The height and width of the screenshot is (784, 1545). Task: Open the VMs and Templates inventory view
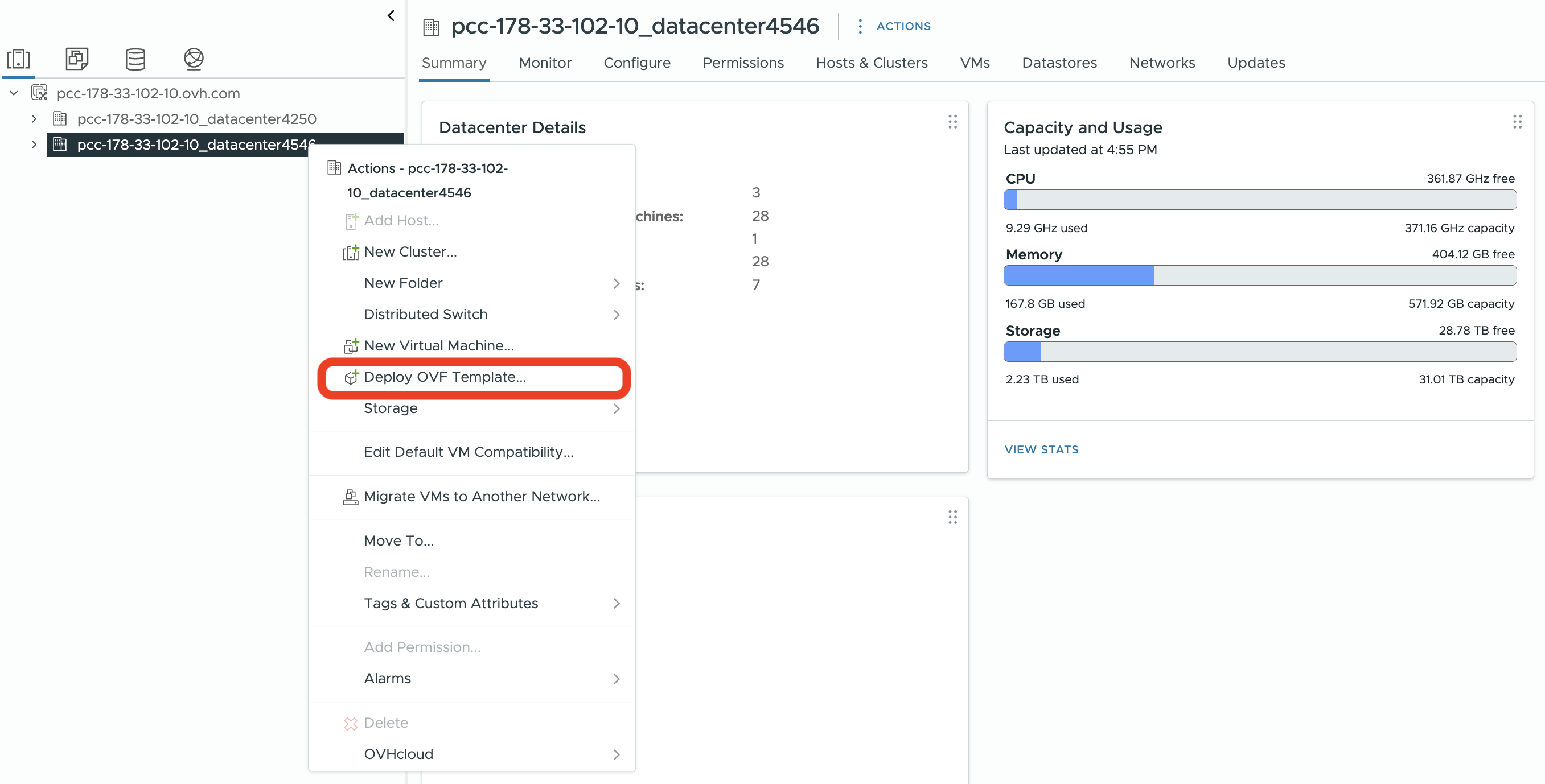pos(77,59)
